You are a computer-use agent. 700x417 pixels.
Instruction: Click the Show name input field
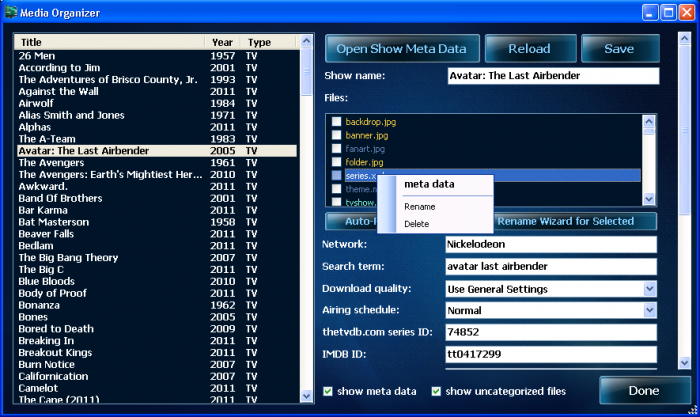click(x=553, y=75)
